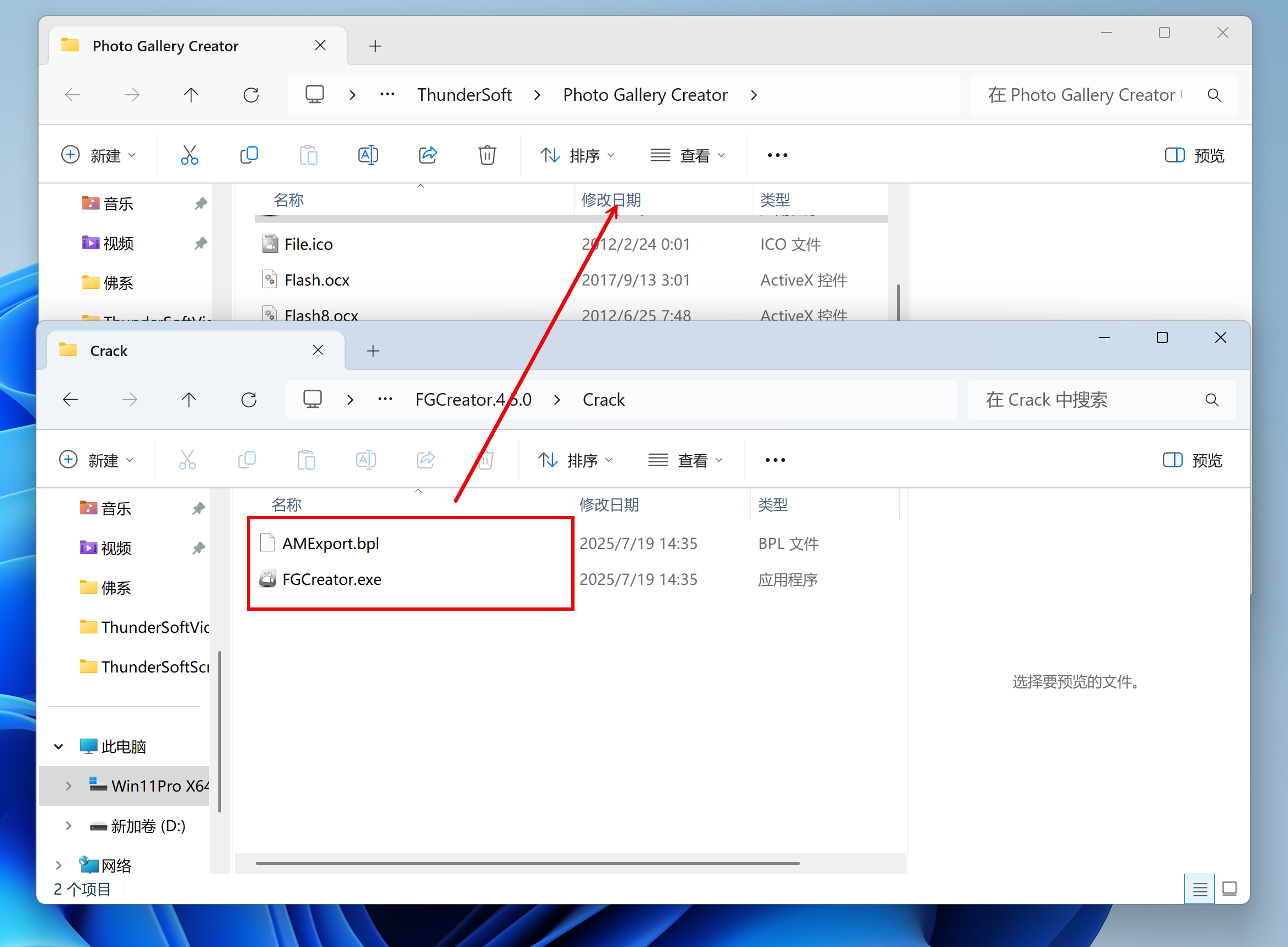Viewport: 1288px width, 947px height.
Task: Refresh the Crack folder view
Action: [x=249, y=400]
